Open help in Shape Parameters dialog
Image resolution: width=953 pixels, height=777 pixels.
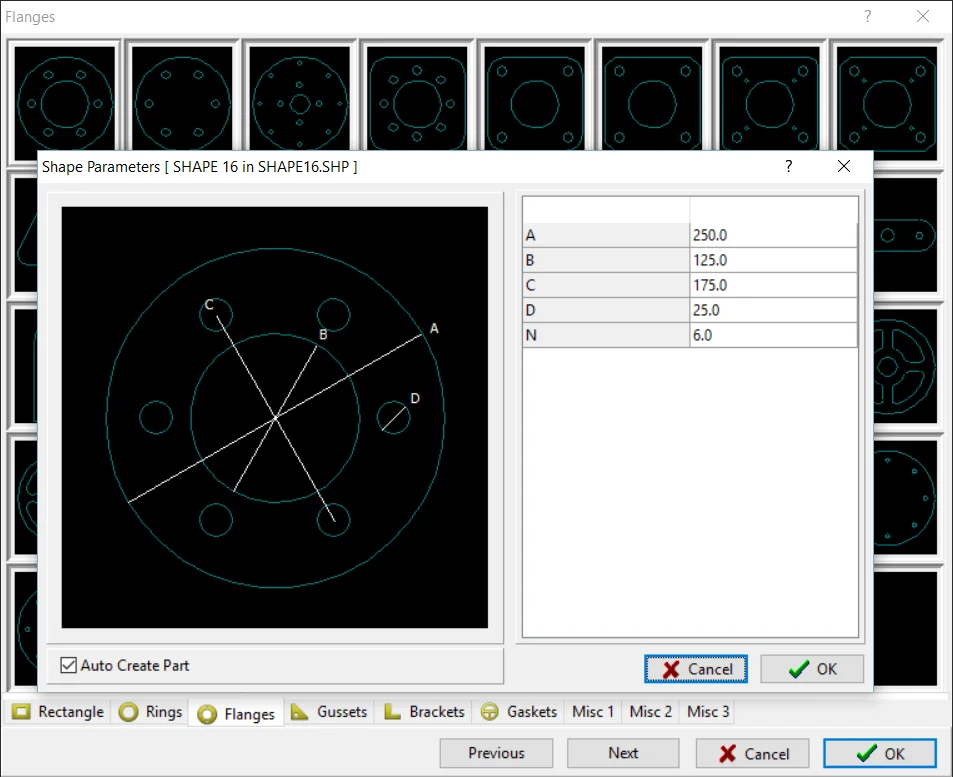[x=788, y=166]
